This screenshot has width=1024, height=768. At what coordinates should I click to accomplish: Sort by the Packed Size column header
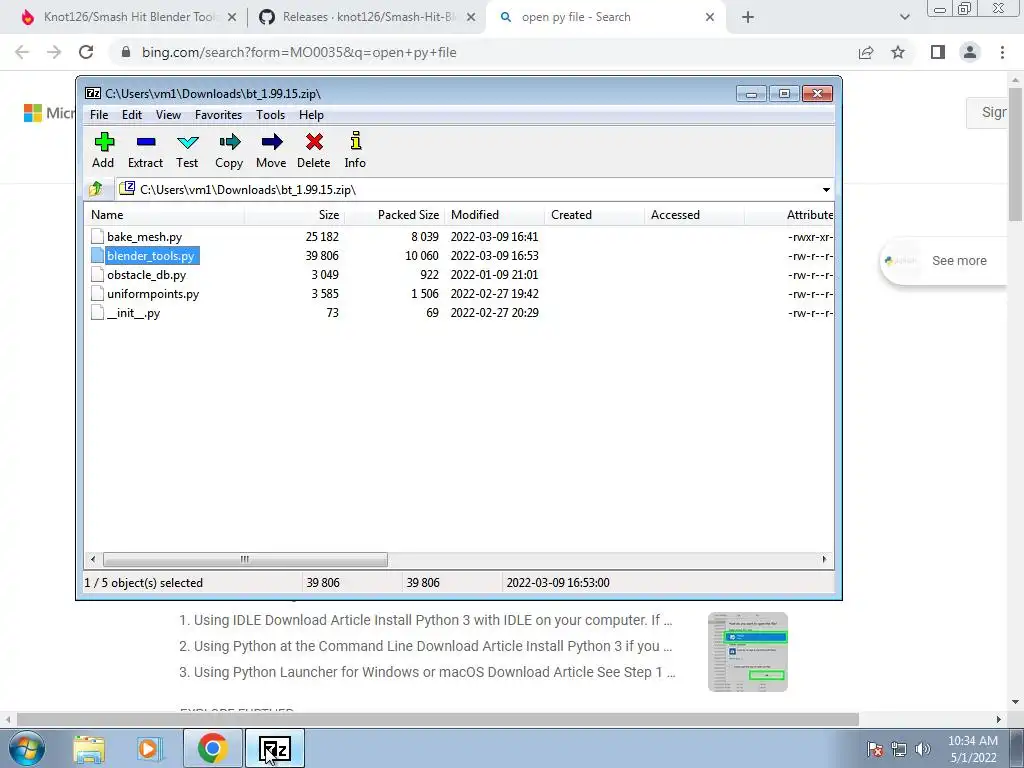(x=394, y=215)
